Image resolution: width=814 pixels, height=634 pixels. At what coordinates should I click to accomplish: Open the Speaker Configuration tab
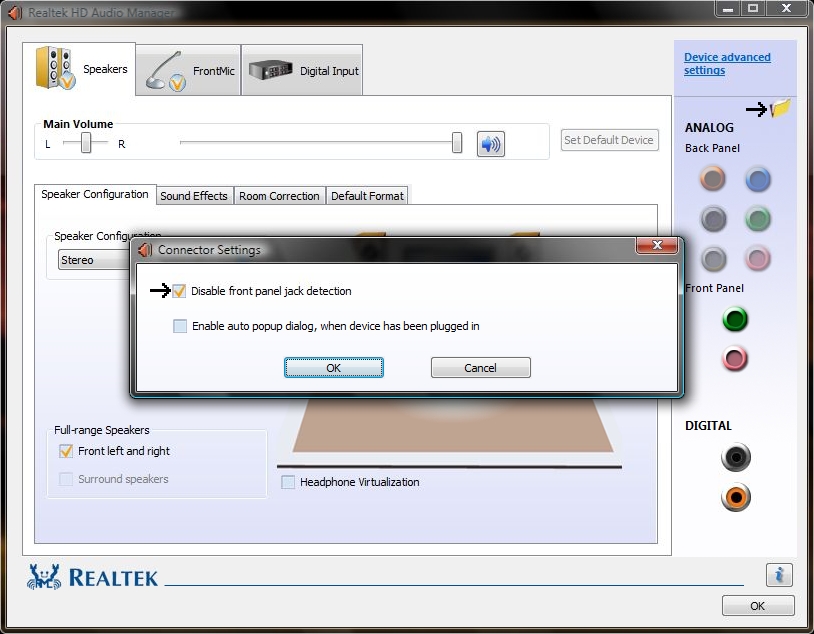point(95,194)
